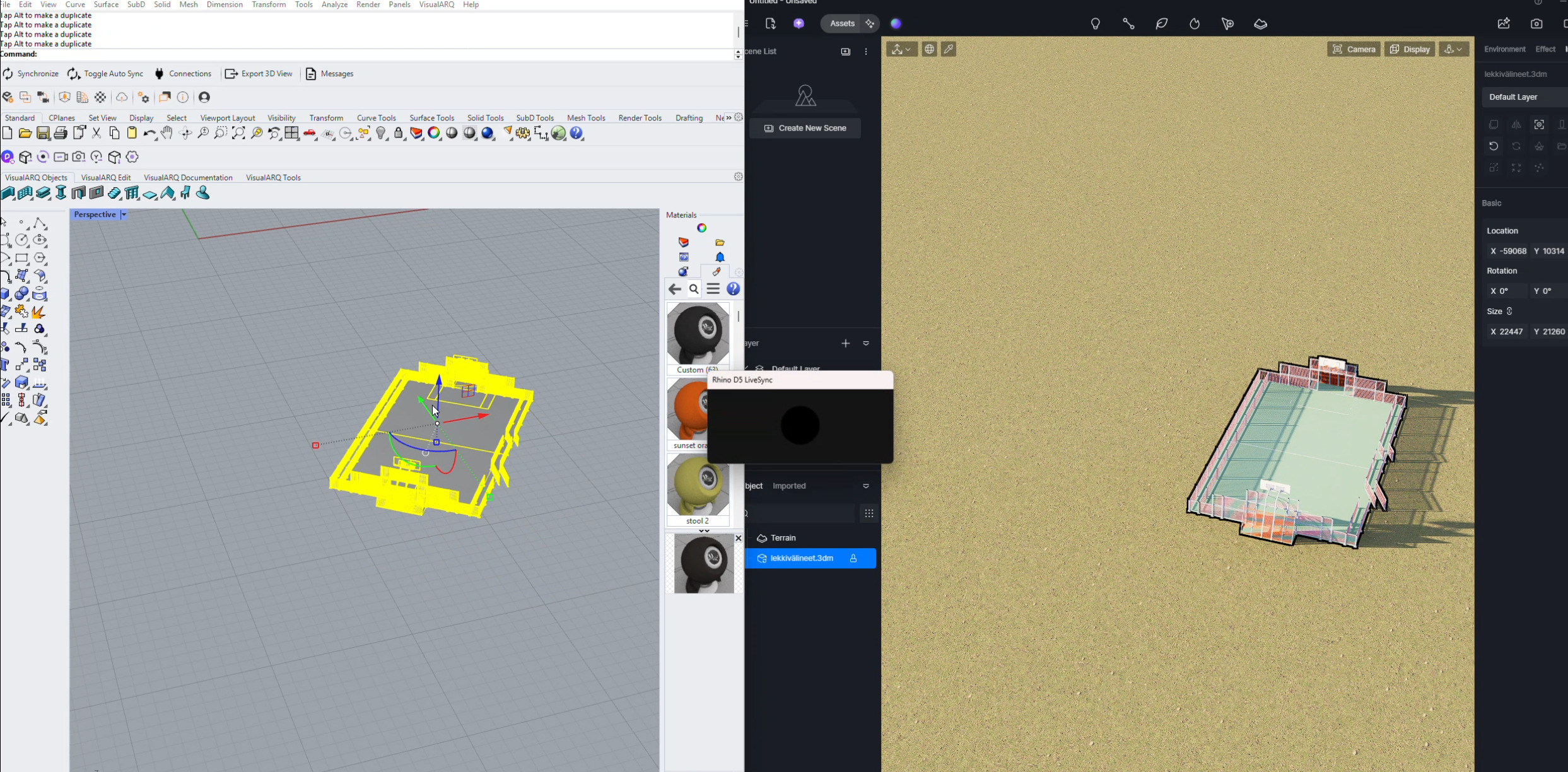This screenshot has height=772, width=1568.
Task: Open the Connections panel
Action: click(183, 74)
